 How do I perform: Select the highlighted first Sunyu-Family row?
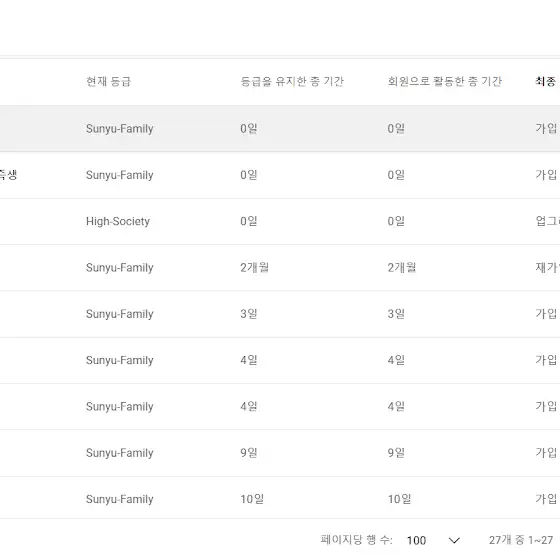pyautogui.click(x=280, y=129)
